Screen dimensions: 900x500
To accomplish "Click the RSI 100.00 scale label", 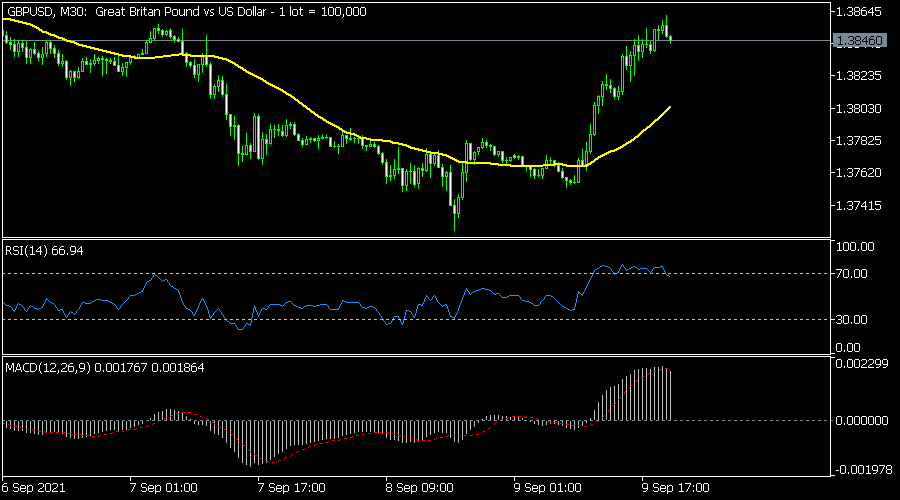I will point(855,247).
